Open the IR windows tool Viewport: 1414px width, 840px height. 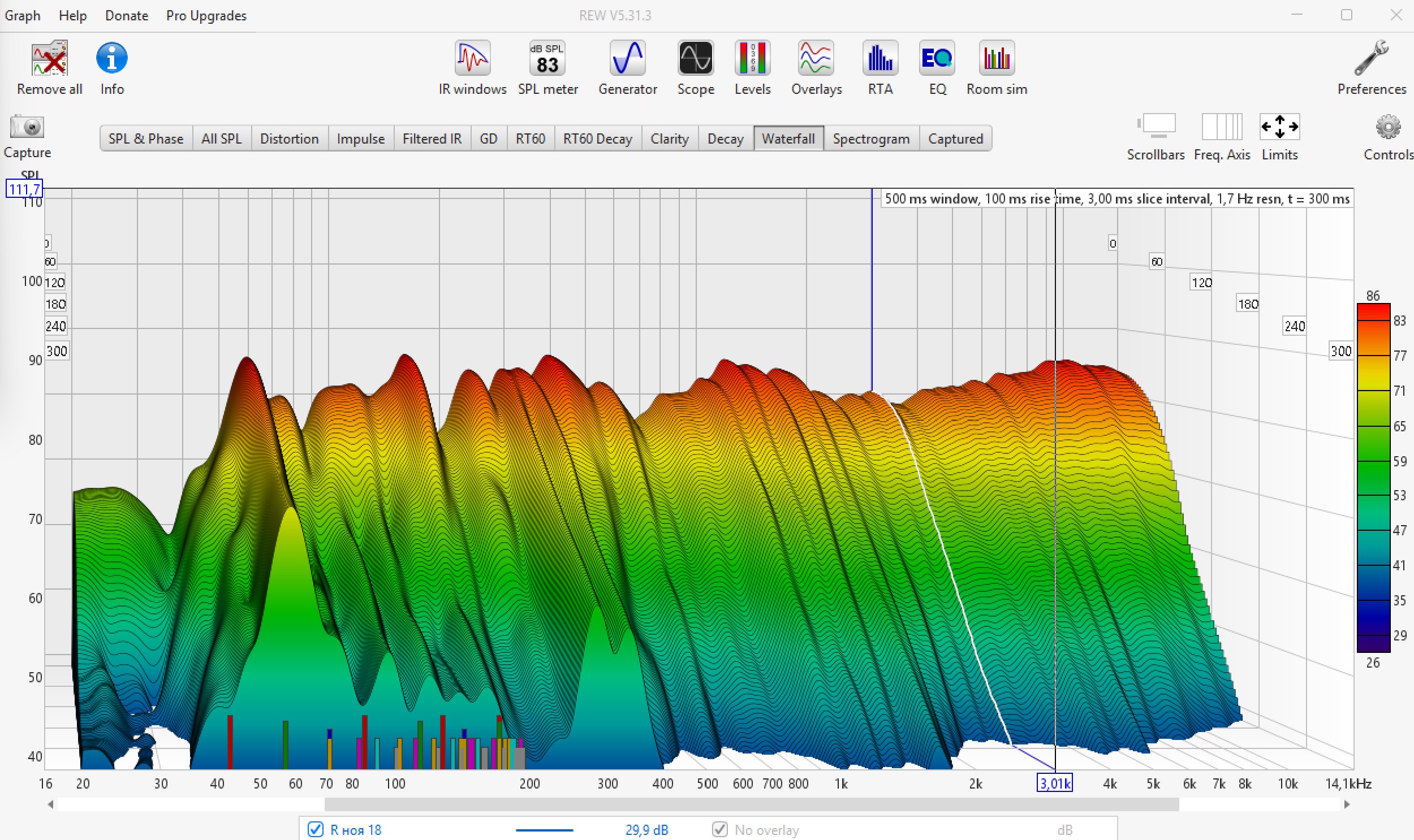coord(472,58)
